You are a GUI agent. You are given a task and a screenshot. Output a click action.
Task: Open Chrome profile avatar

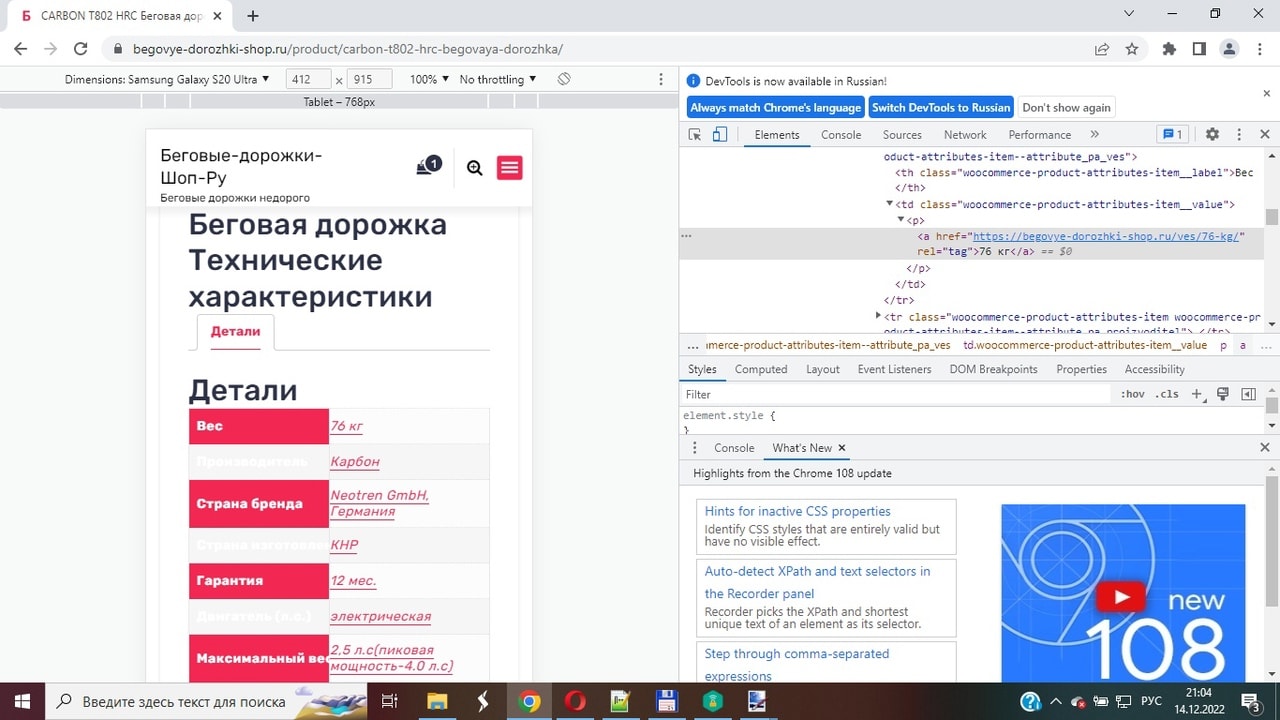point(1229,48)
